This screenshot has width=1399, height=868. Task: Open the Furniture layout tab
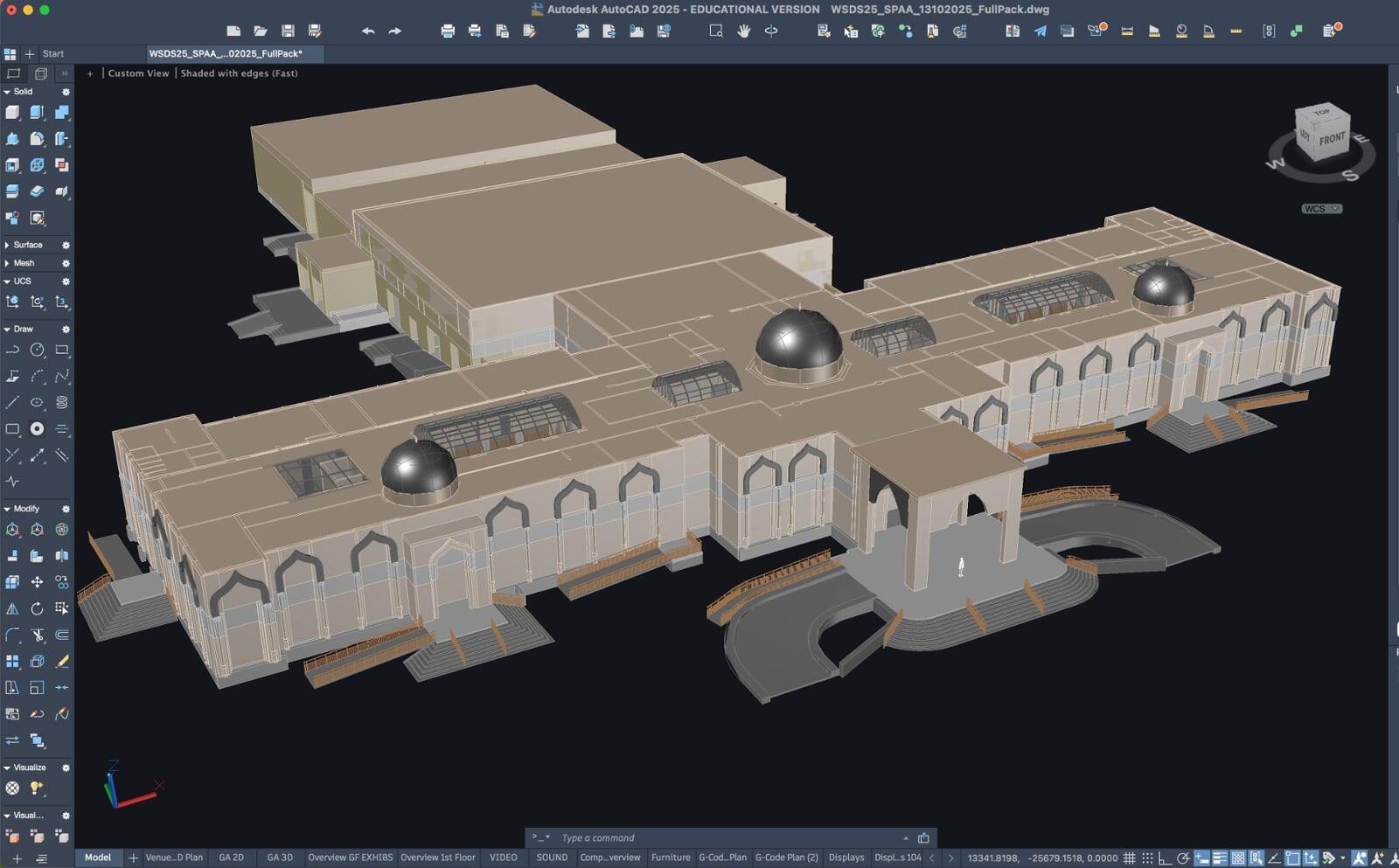(670, 858)
